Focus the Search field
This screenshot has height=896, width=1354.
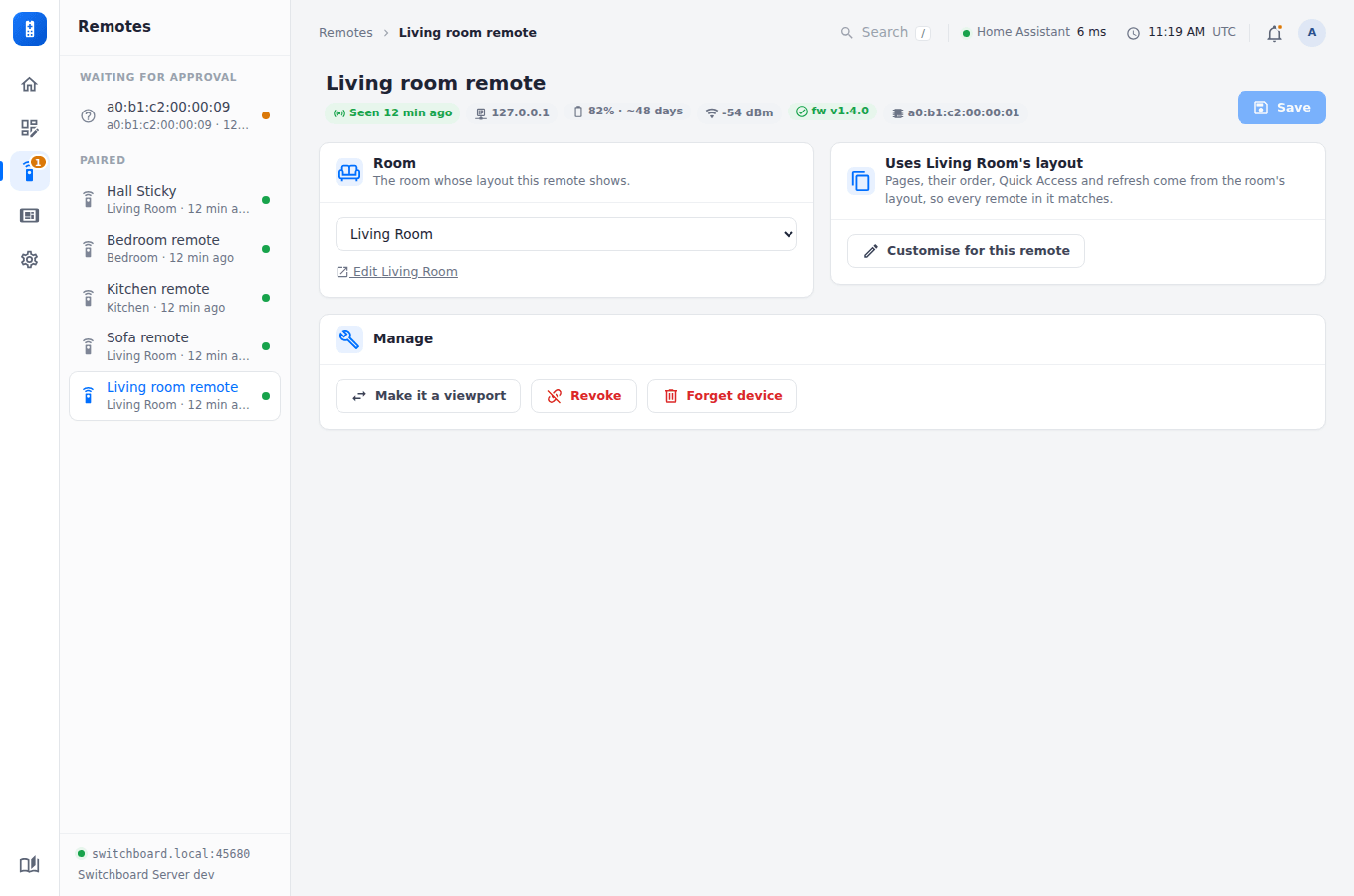[885, 33]
